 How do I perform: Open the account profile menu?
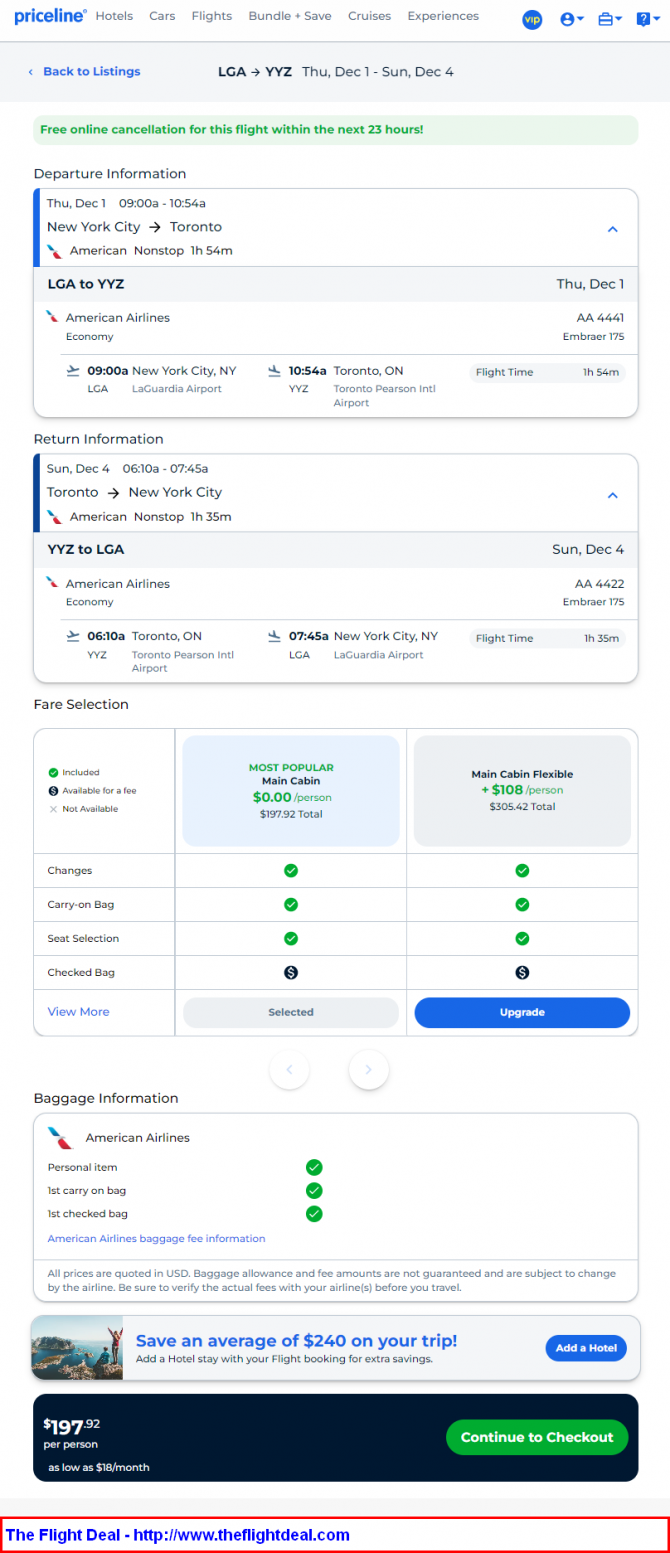point(572,19)
